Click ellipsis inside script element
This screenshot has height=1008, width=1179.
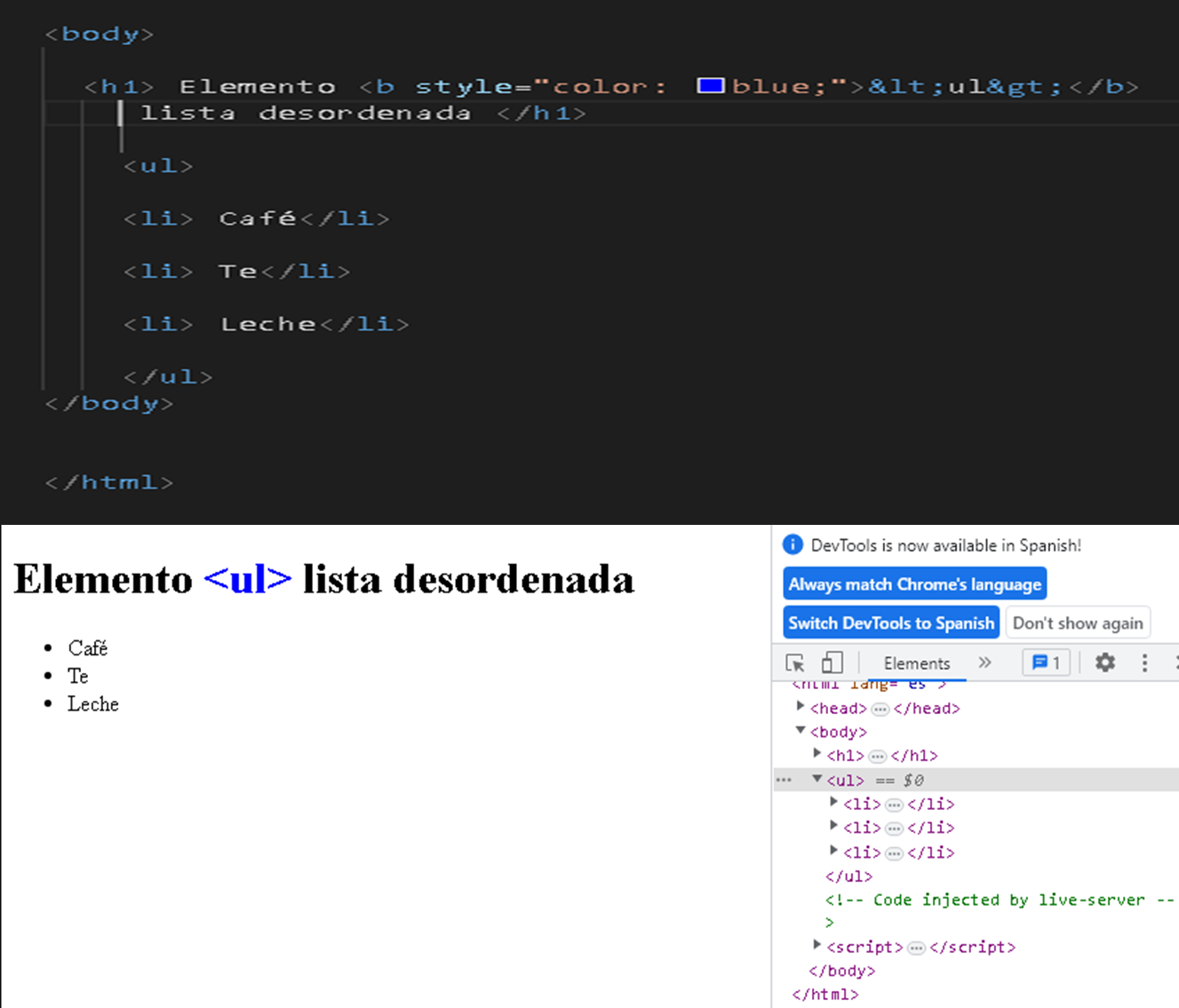[916, 948]
